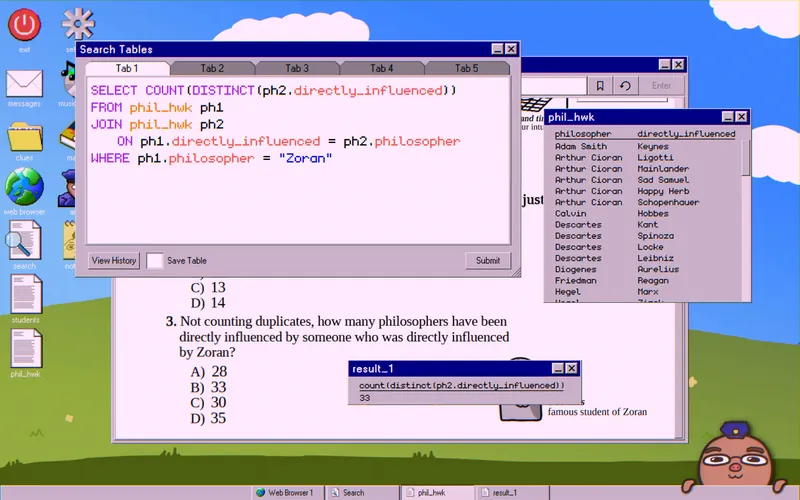This screenshot has height=500, width=800.
Task: Click the Ligotti cell
Action: (x=655, y=158)
